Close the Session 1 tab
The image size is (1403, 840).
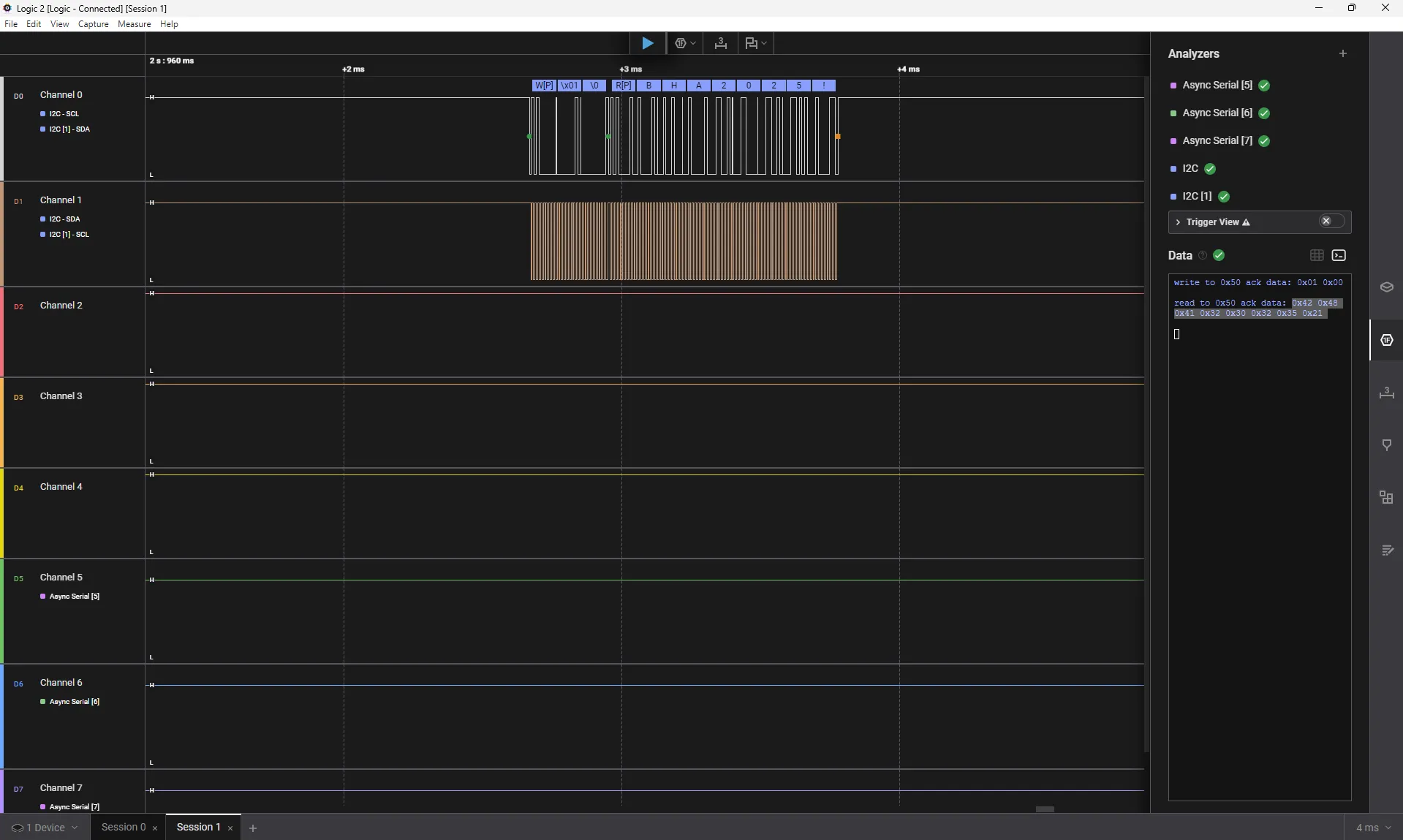click(x=230, y=828)
